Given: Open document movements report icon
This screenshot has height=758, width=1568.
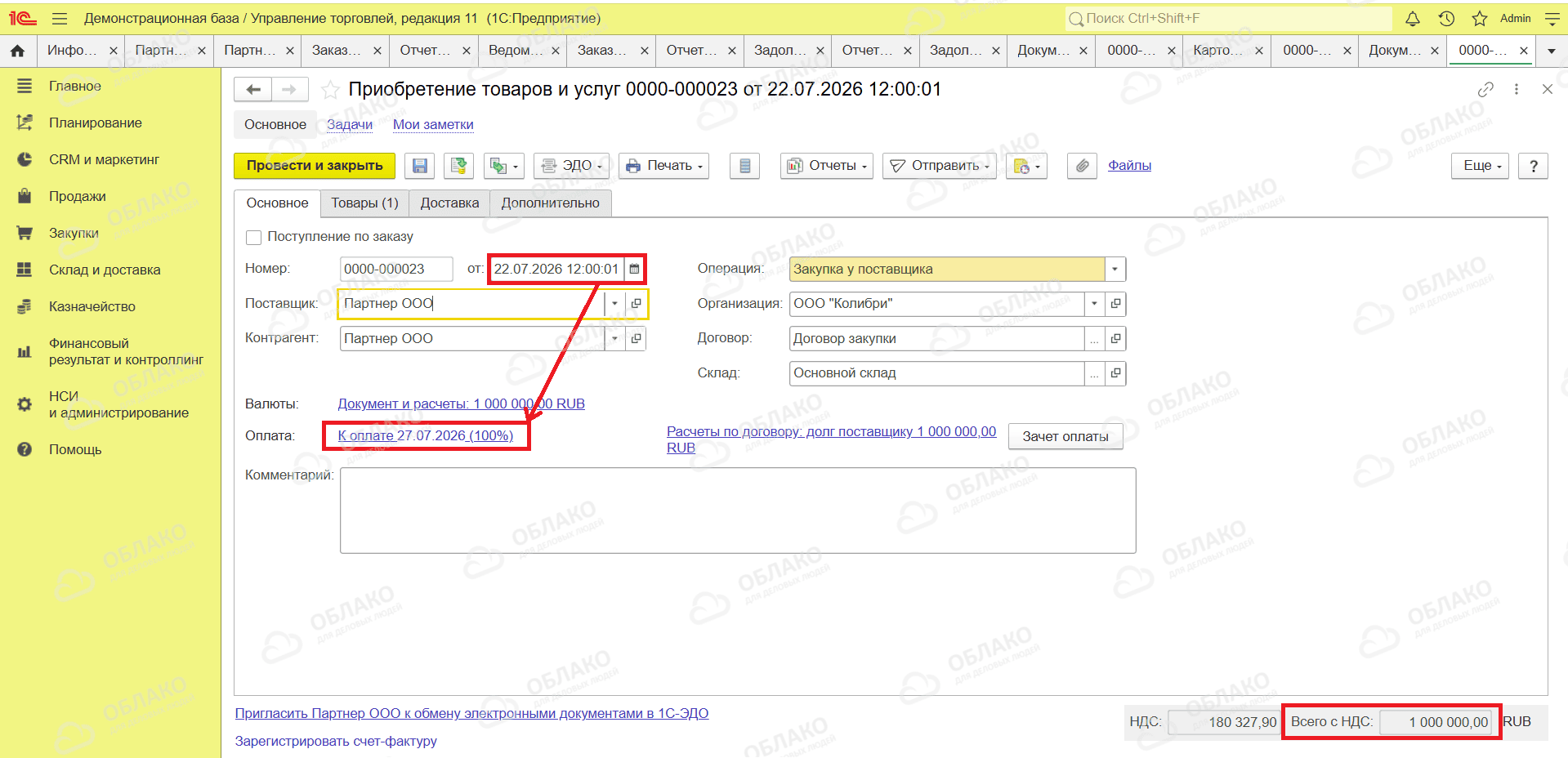Looking at the screenshot, I should click(744, 166).
